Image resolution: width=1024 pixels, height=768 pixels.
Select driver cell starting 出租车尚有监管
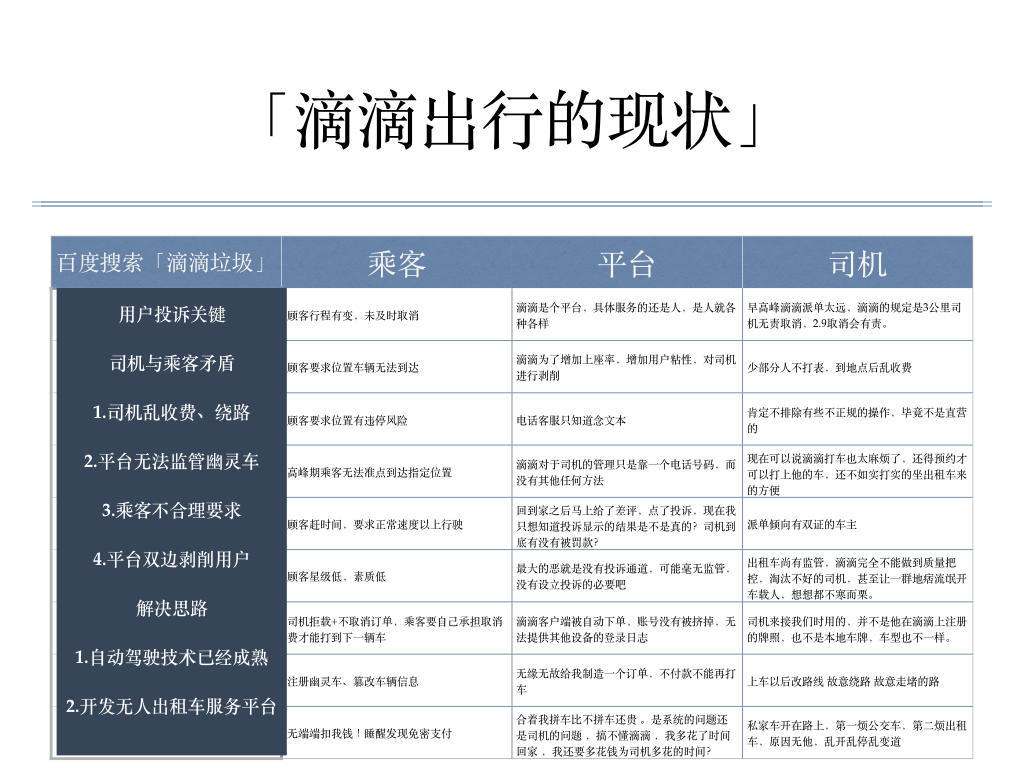point(857,577)
